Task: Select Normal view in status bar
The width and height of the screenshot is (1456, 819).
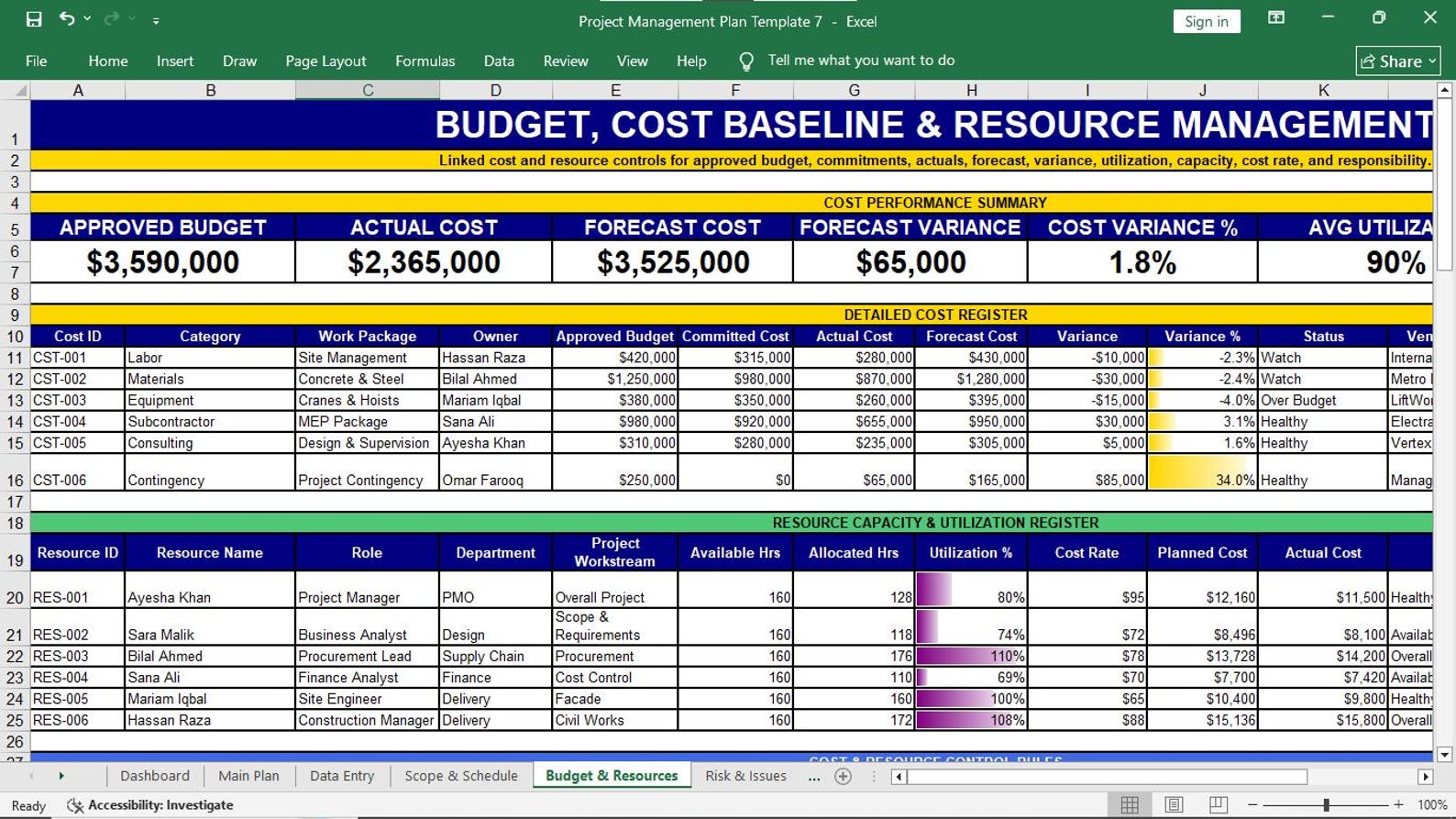Action: [x=1130, y=804]
